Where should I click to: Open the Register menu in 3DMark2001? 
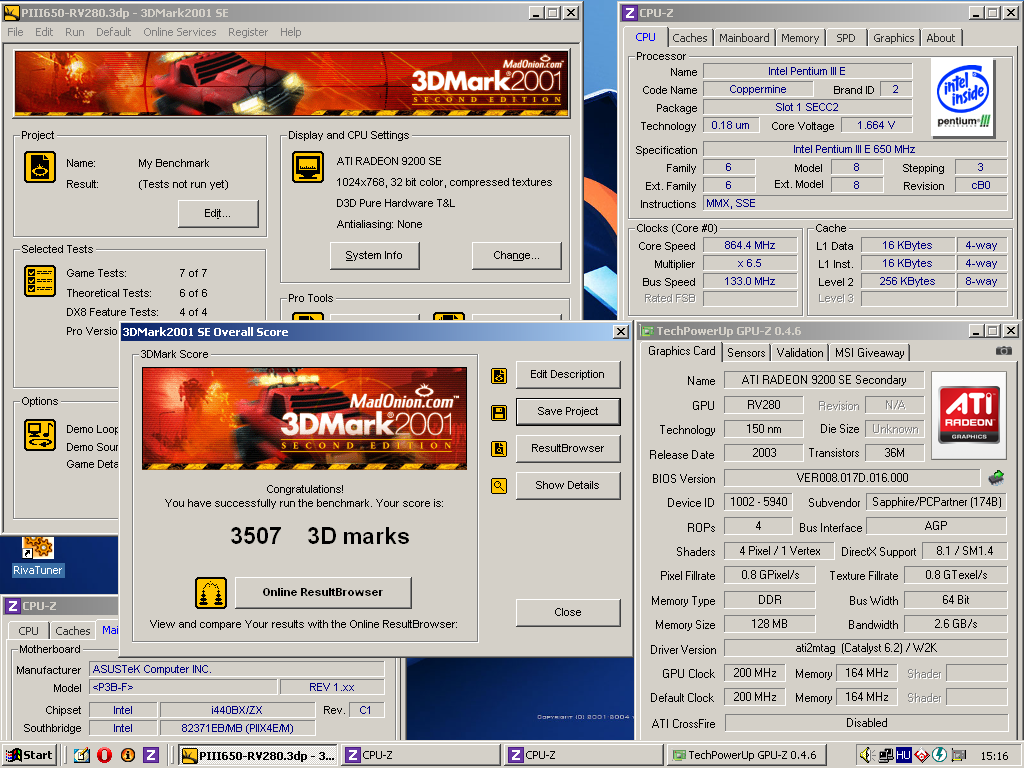pyautogui.click(x=248, y=32)
